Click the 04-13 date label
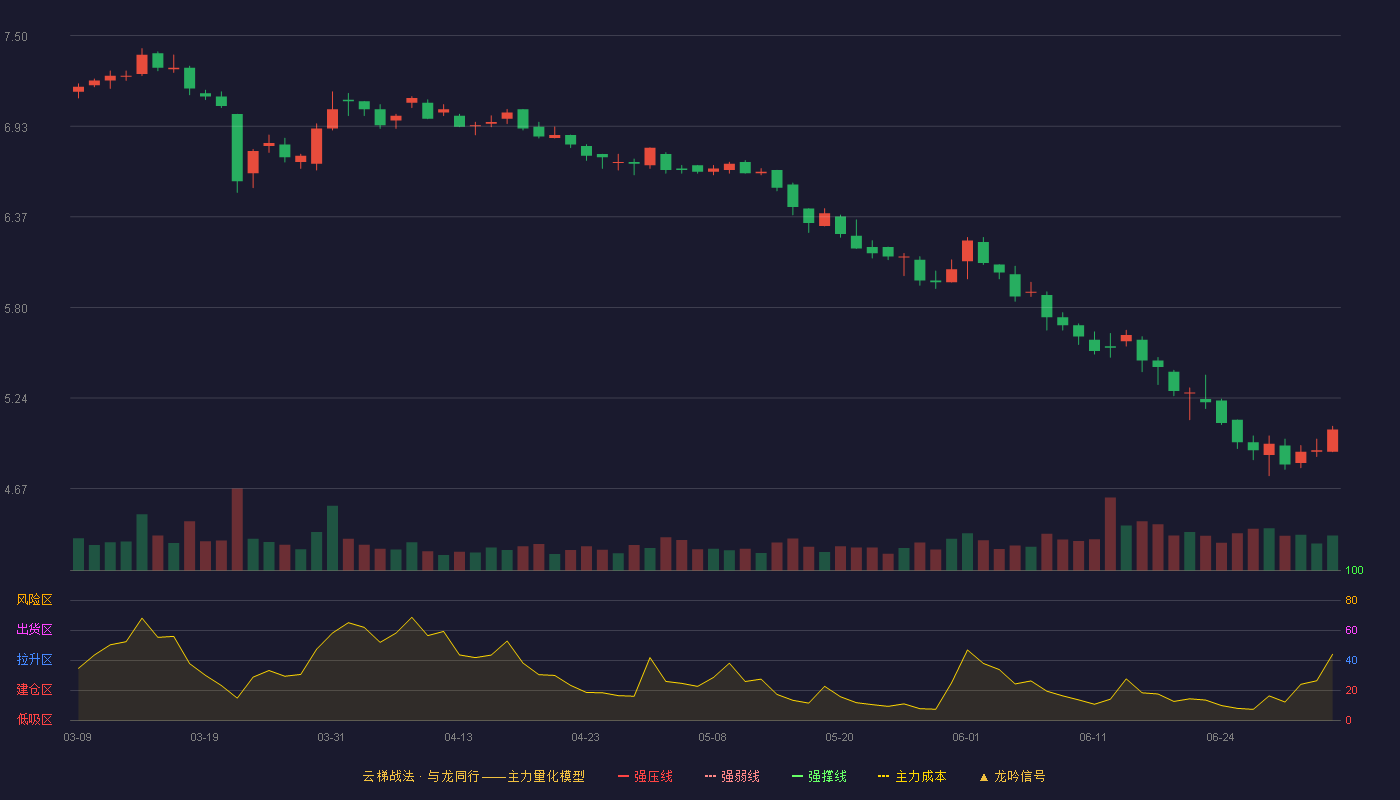 coord(458,737)
